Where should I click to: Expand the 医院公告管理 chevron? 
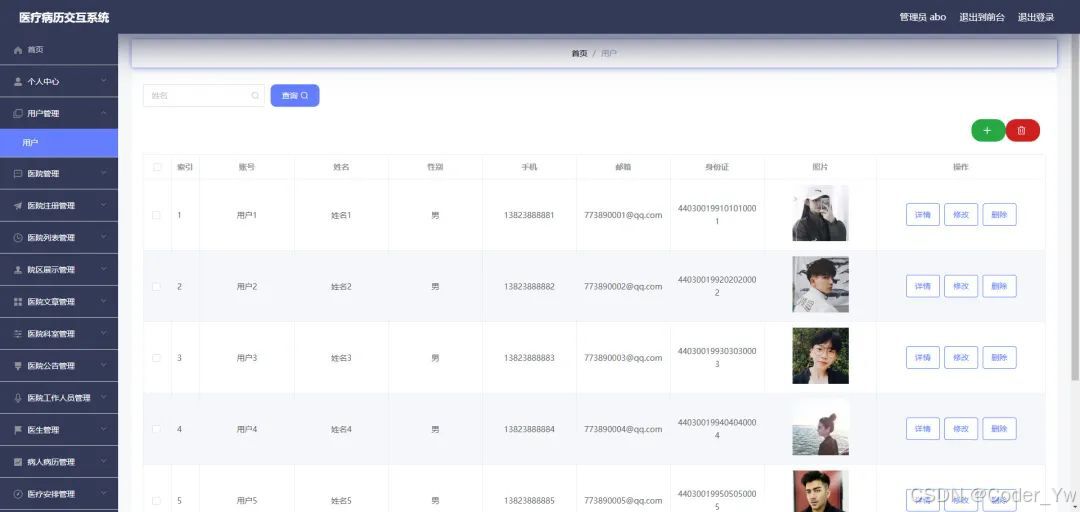(x=103, y=365)
